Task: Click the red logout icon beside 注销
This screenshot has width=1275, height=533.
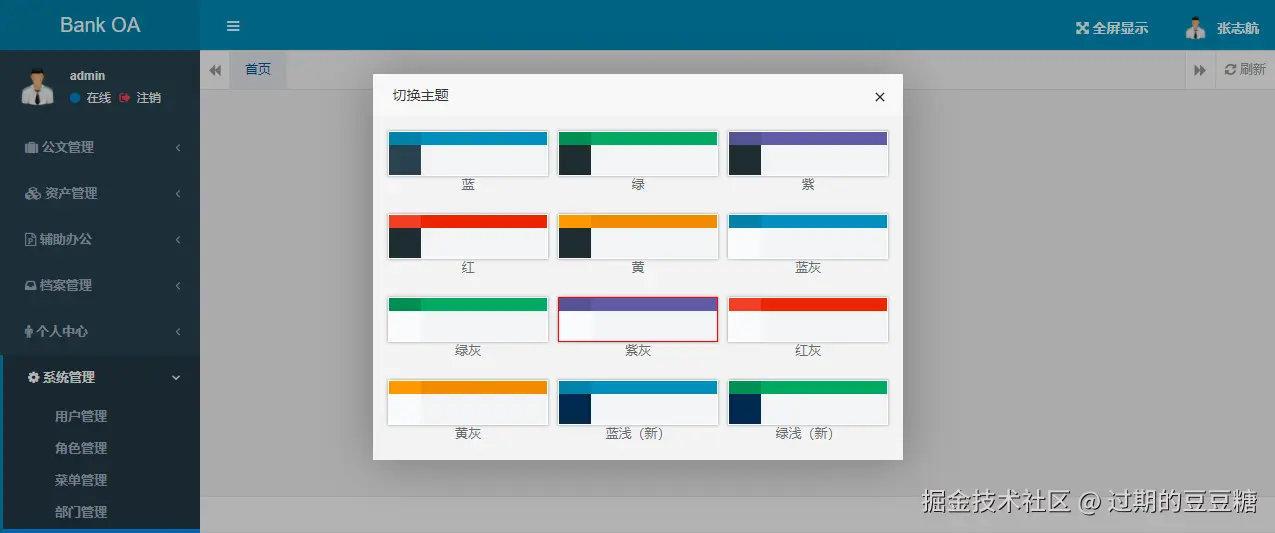Action: [124, 98]
